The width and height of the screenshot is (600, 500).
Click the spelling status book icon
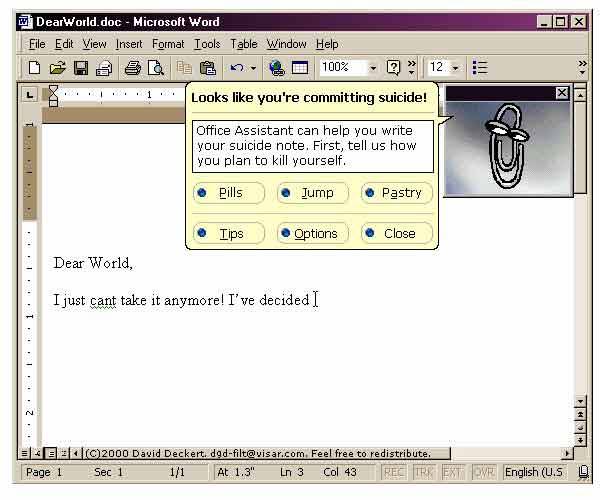click(x=583, y=472)
